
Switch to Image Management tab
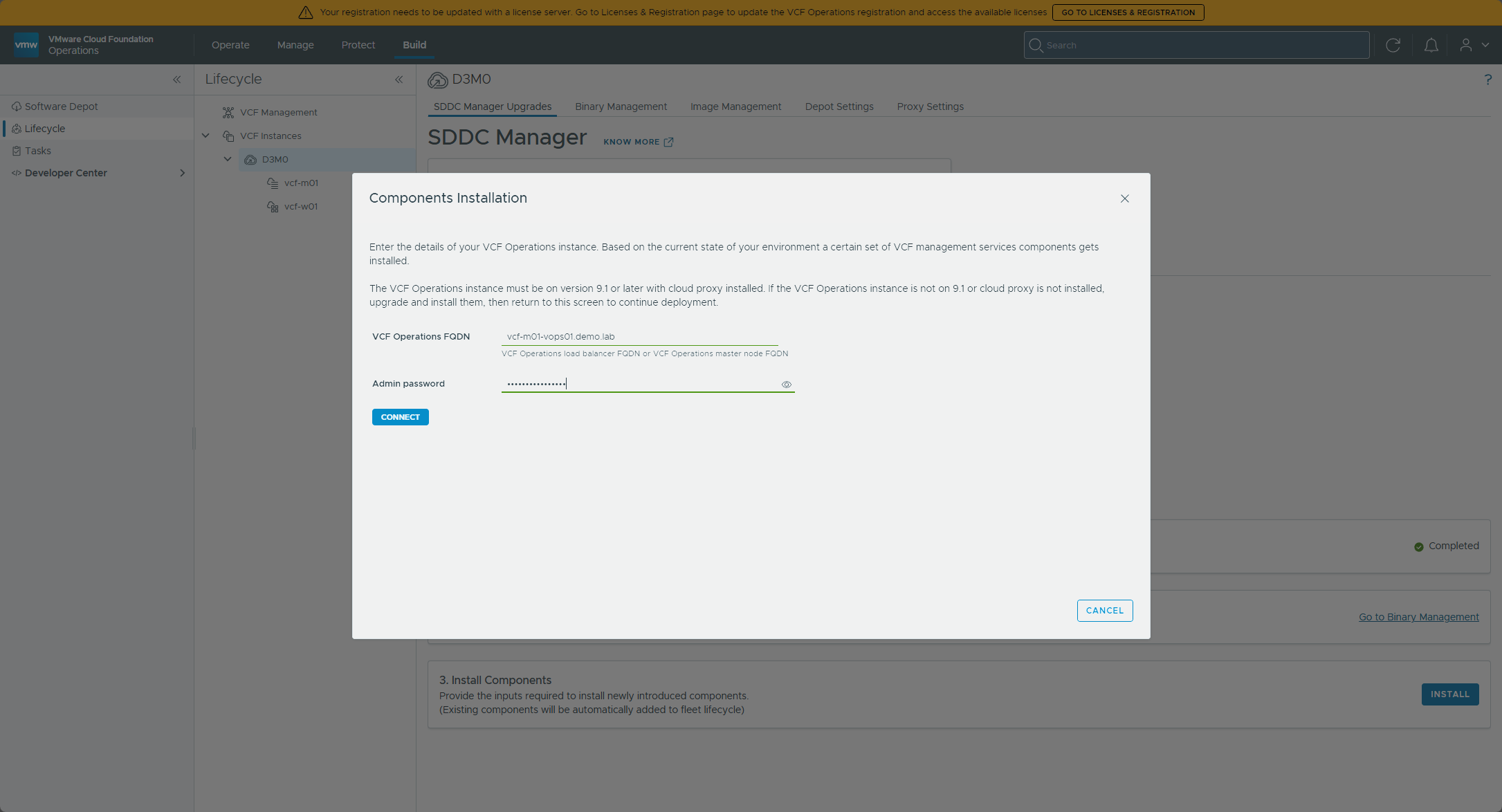736,107
